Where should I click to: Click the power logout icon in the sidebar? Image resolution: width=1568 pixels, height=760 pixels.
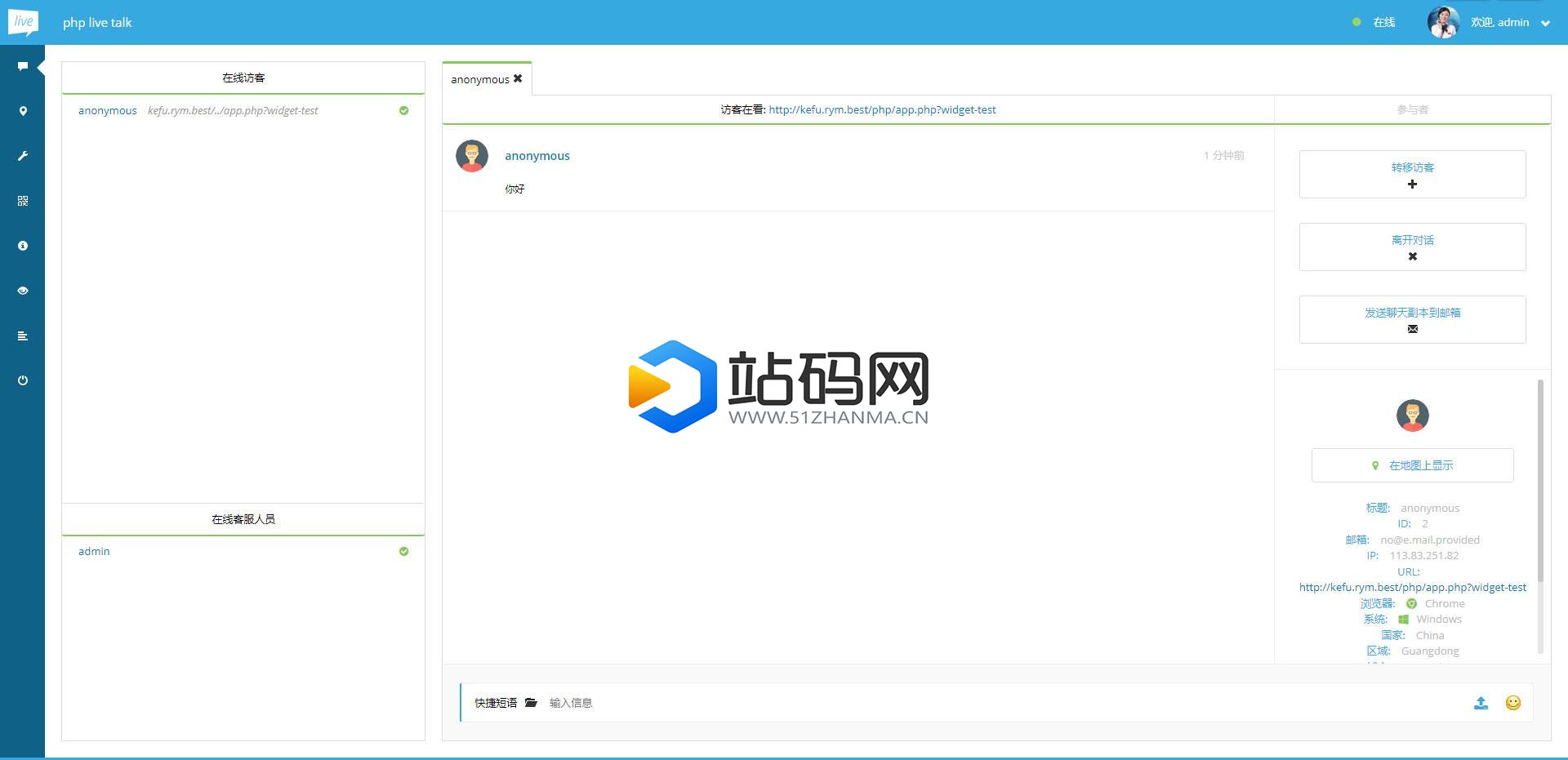[x=23, y=380]
